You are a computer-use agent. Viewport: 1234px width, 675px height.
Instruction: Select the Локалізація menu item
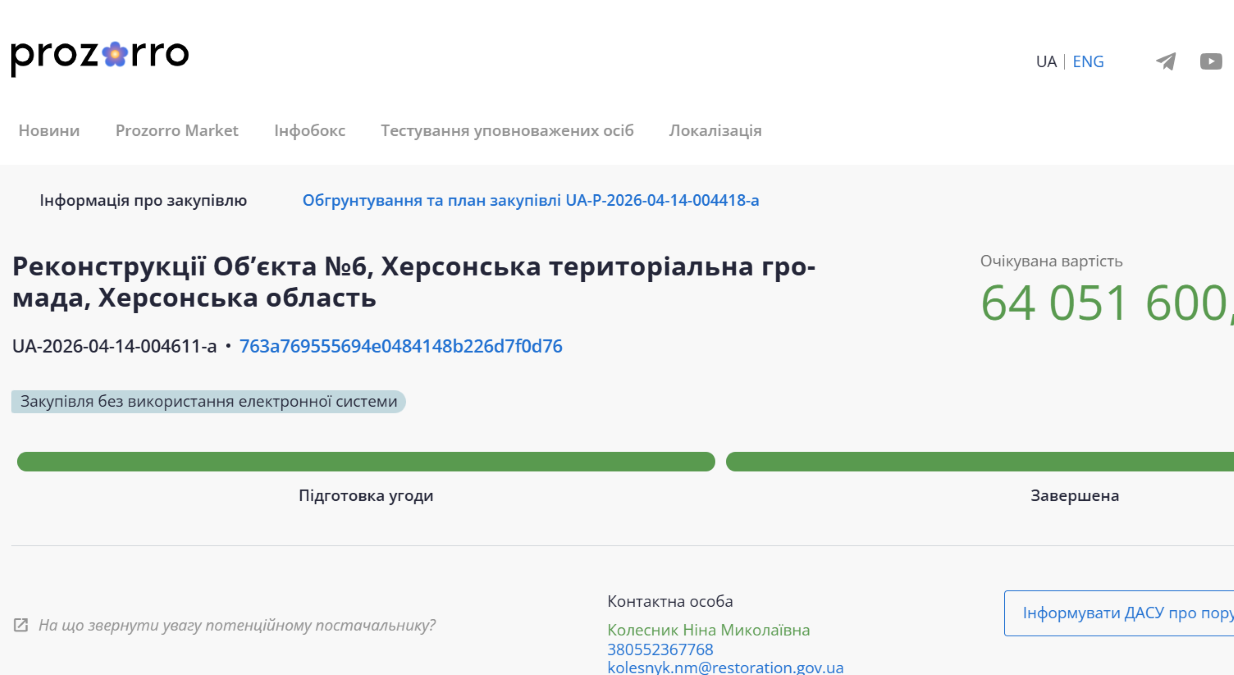[x=715, y=131]
